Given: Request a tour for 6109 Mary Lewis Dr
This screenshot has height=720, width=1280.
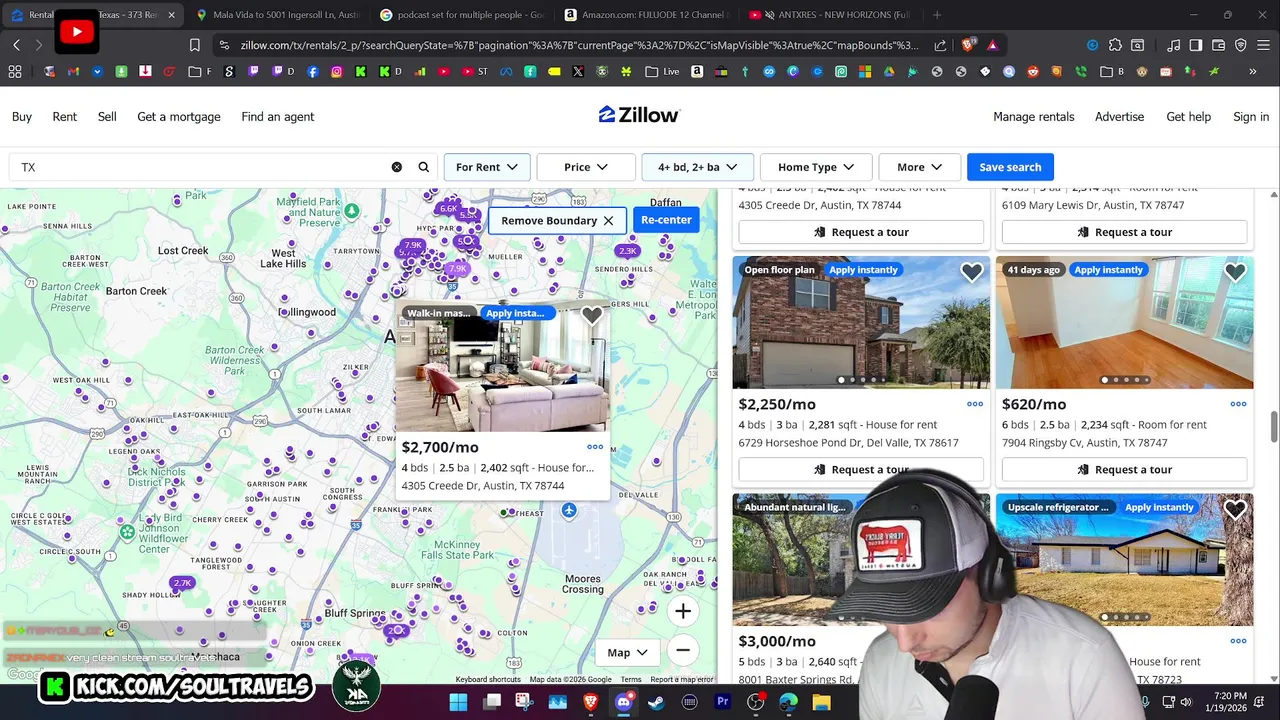Looking at the screenshot, I should pyautogui.click(x=1124, y=232).
